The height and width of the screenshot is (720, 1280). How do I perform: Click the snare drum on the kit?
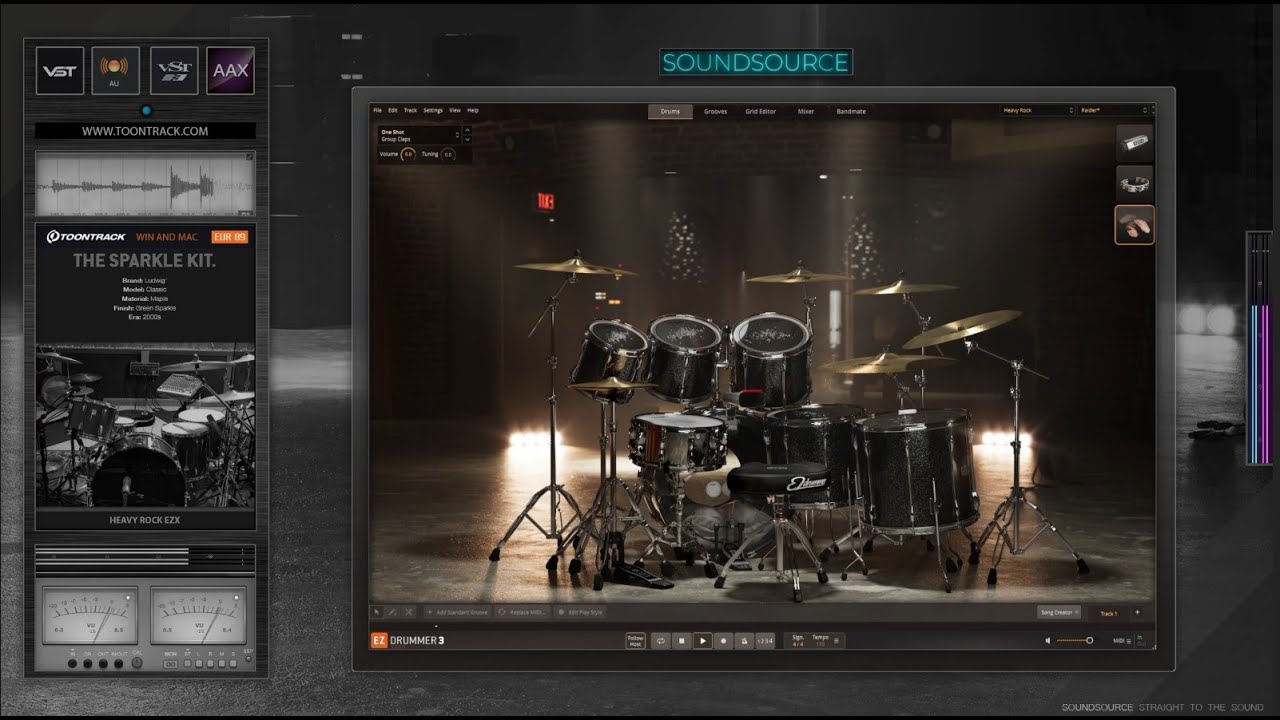click(x=678, y=440)
